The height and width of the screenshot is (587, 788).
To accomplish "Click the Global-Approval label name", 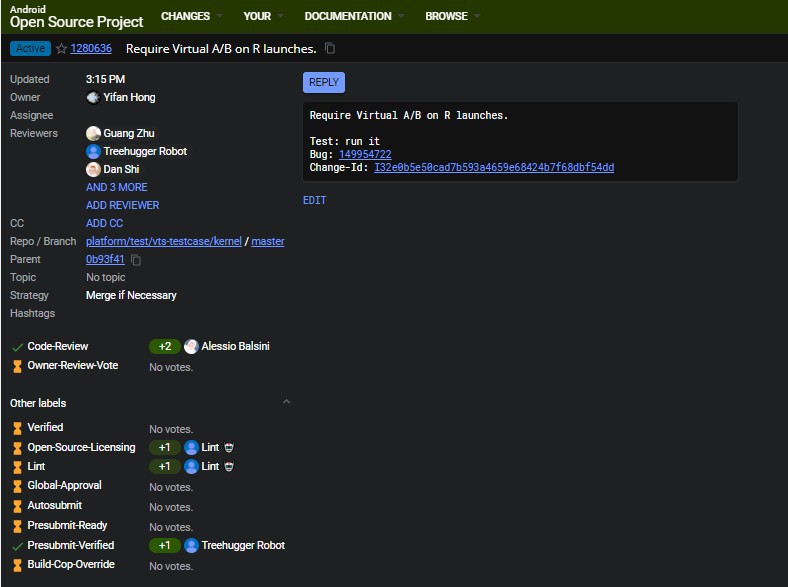I will (x=64, y=485).
